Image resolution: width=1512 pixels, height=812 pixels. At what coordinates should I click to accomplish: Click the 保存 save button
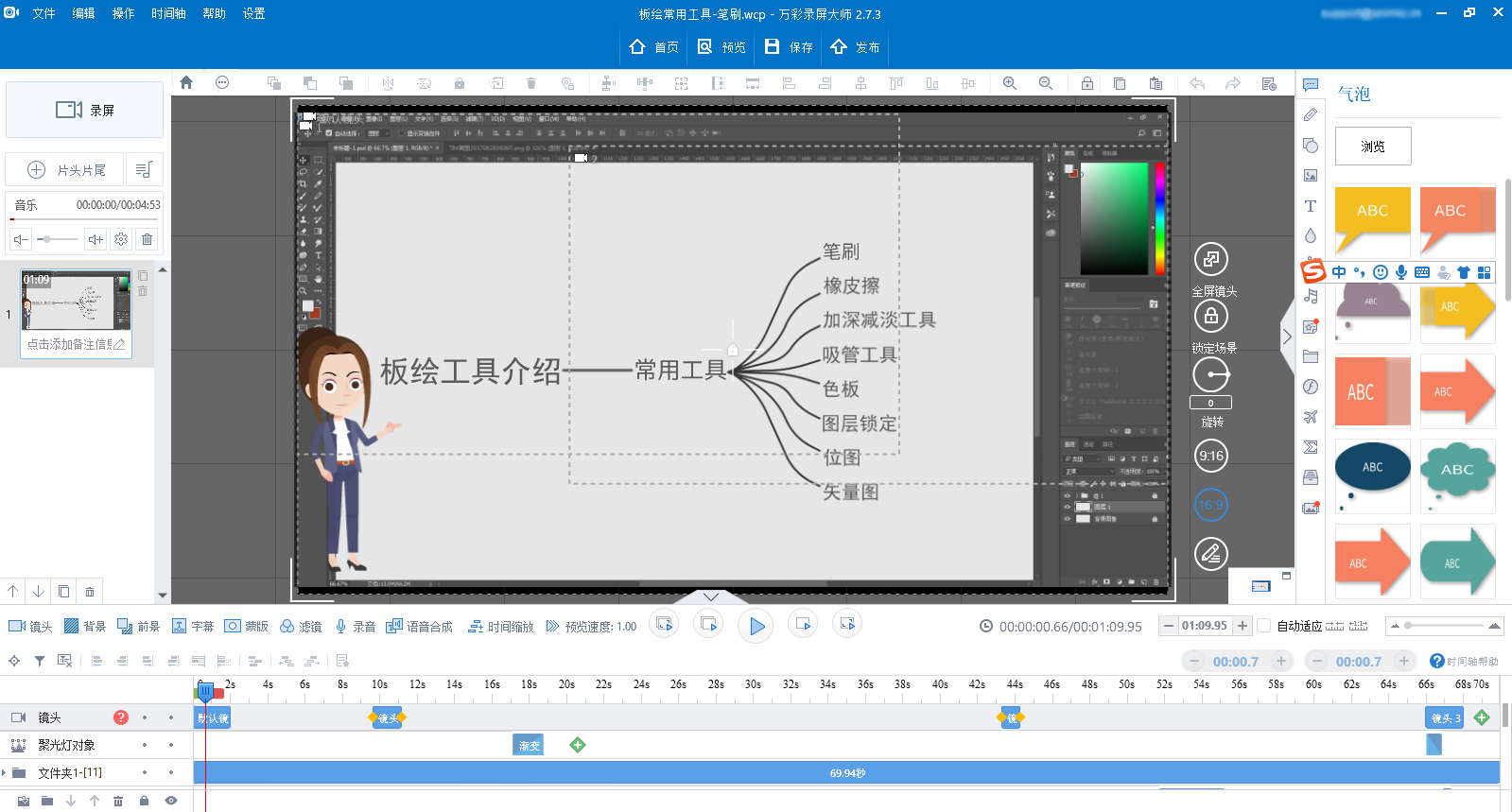[x=789, y=46]
